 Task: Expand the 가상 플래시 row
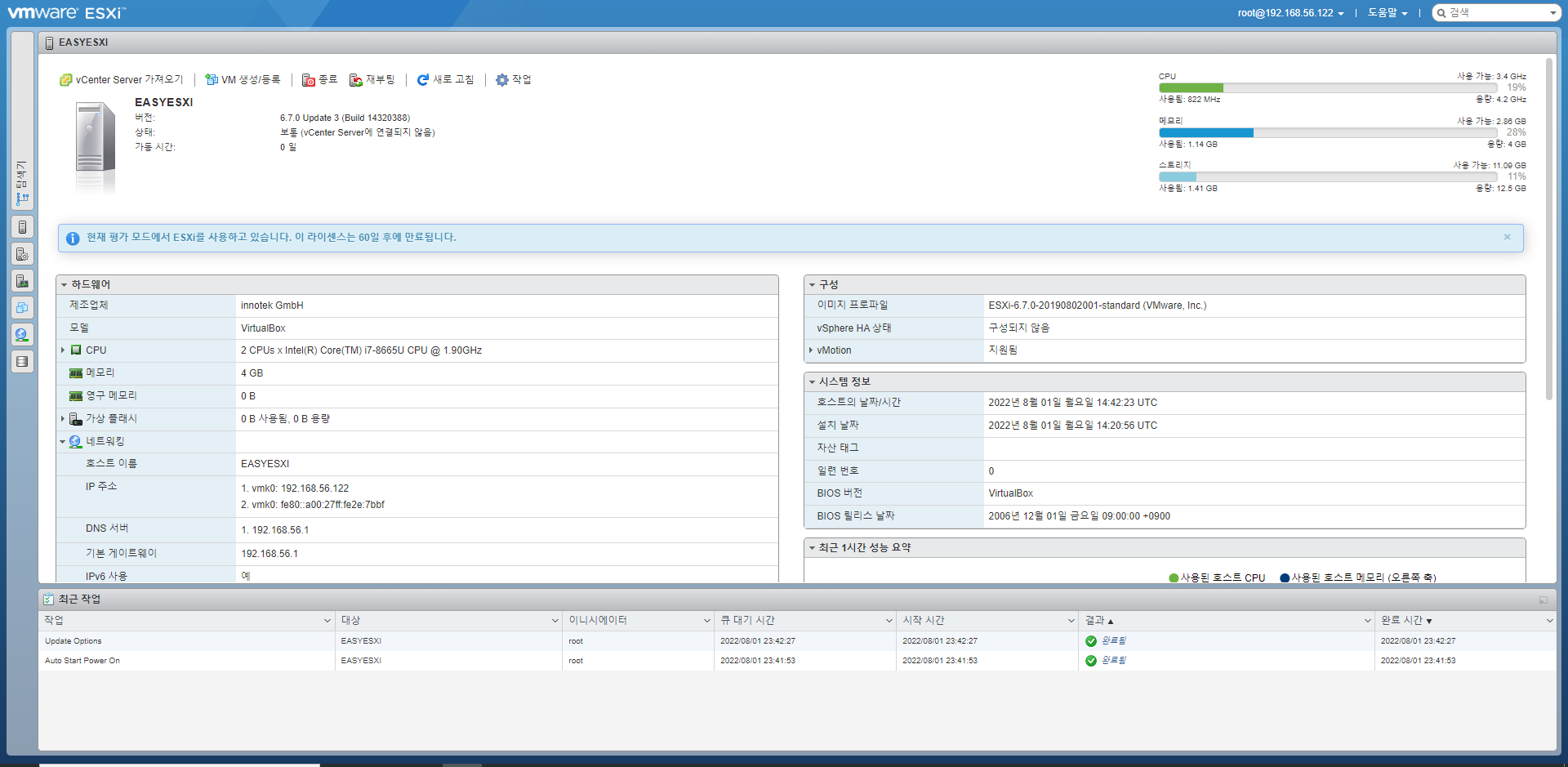(x=63, y=418)
